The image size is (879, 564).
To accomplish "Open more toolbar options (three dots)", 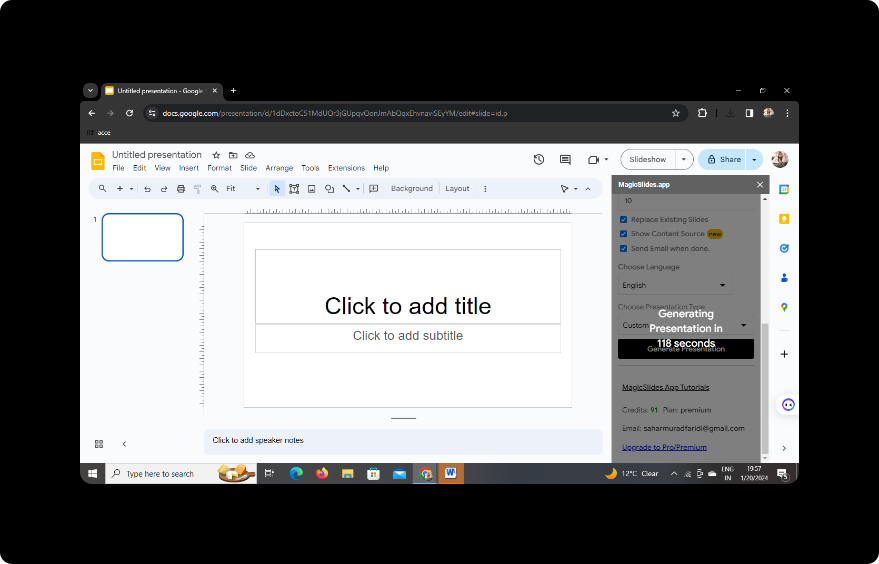I will click(485, 189).
